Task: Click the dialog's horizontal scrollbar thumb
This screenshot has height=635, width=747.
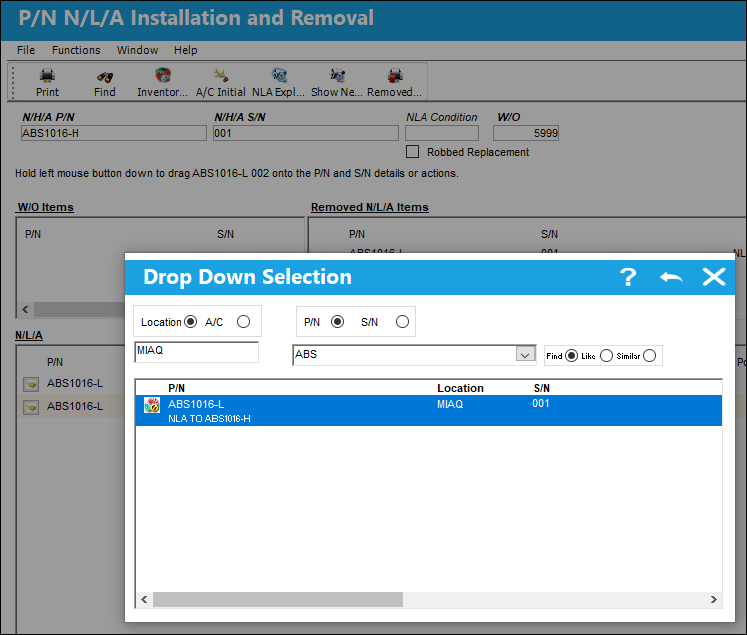Action: pyautogui.click(x=278, y=600)
